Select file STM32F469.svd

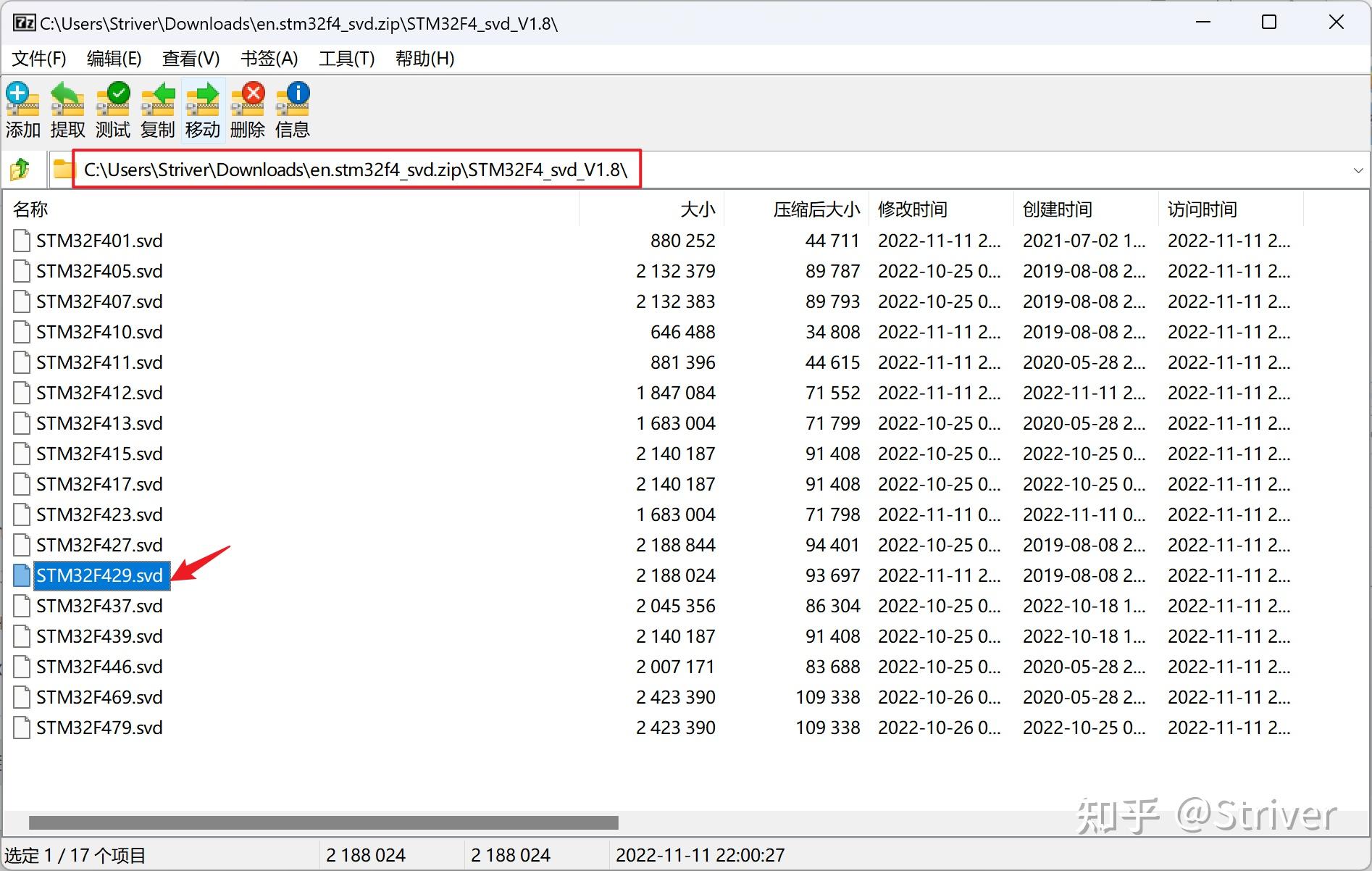(x=100, y=697)
